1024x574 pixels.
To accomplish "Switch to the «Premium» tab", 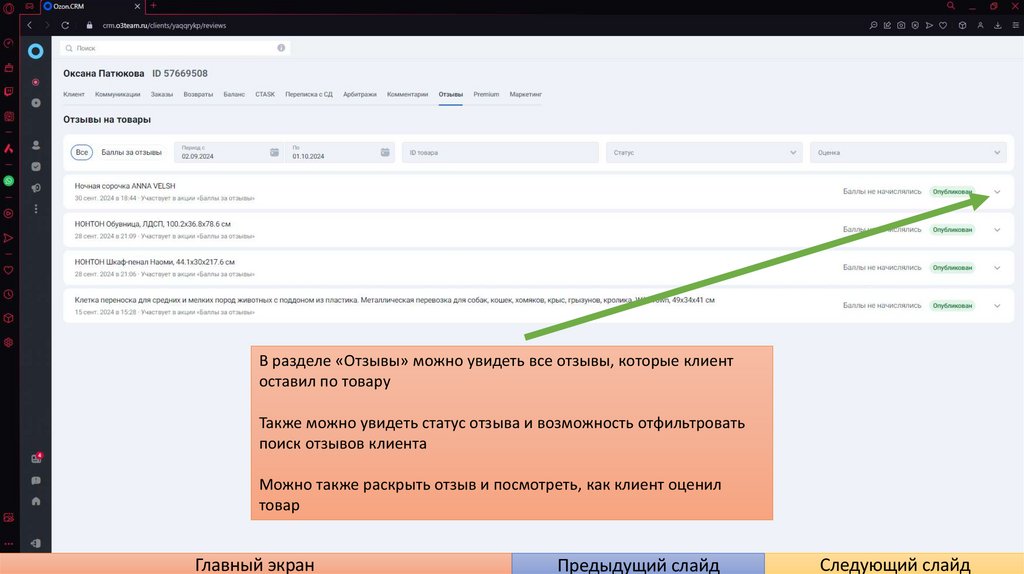I will coord(486,95).
